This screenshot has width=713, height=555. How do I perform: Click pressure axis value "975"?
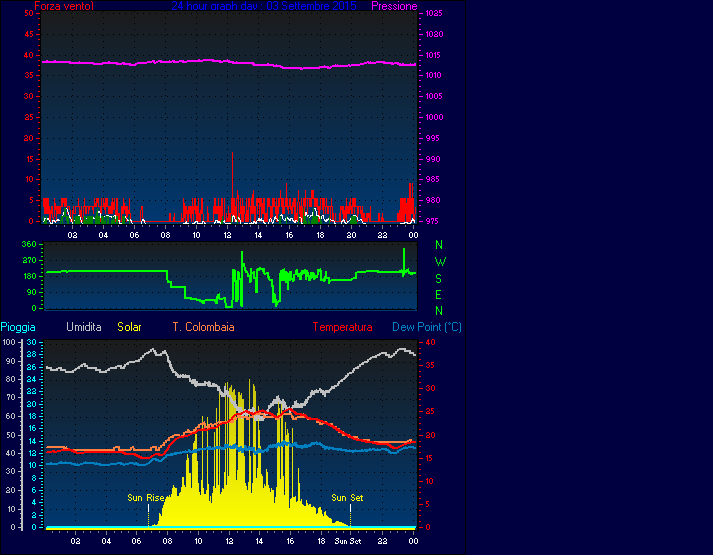point(434,221)
